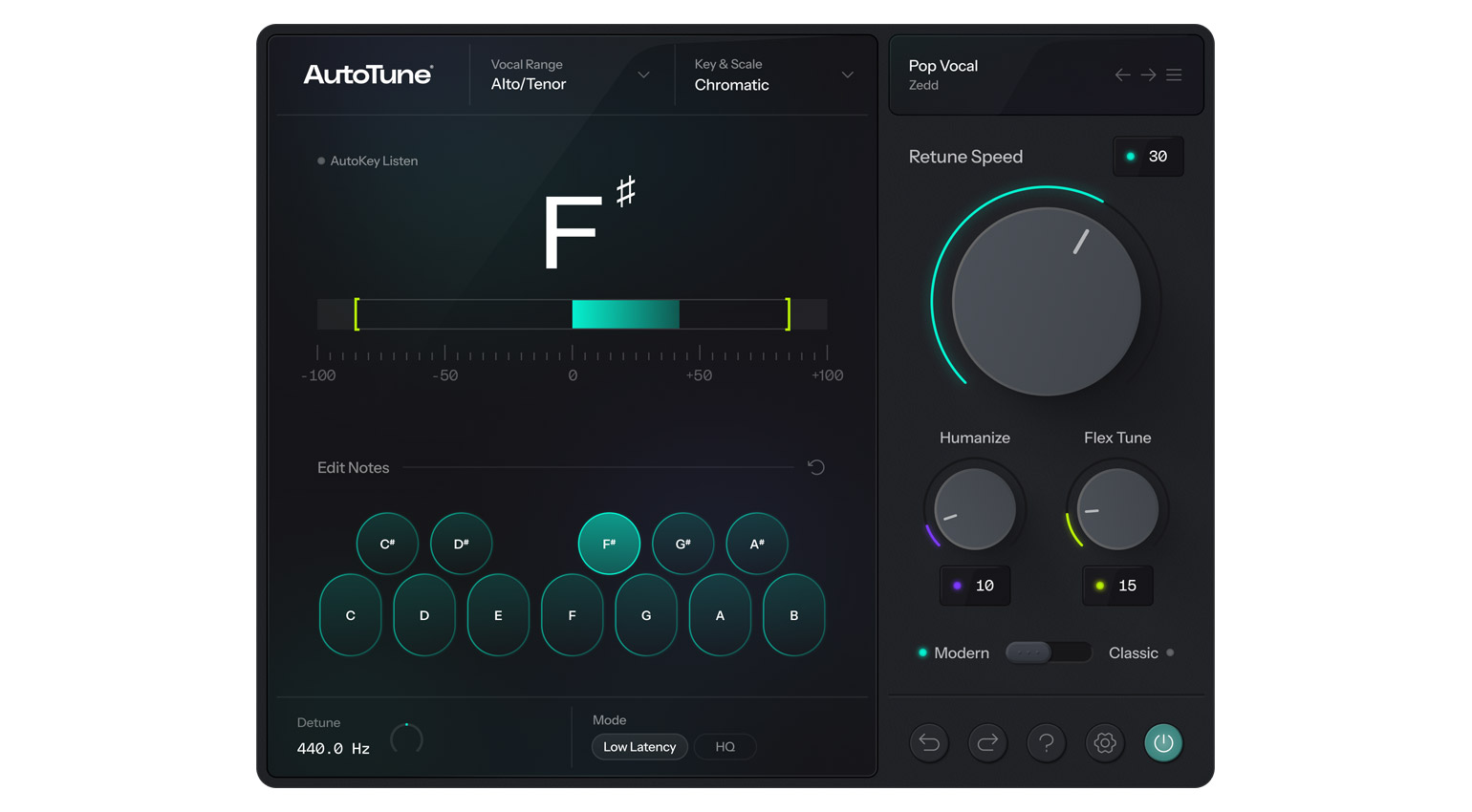Image resolution: width=1472 pixels, height=812 pixels.
Task: Click the undo arrow icon
Action: [x=928, y=742]
